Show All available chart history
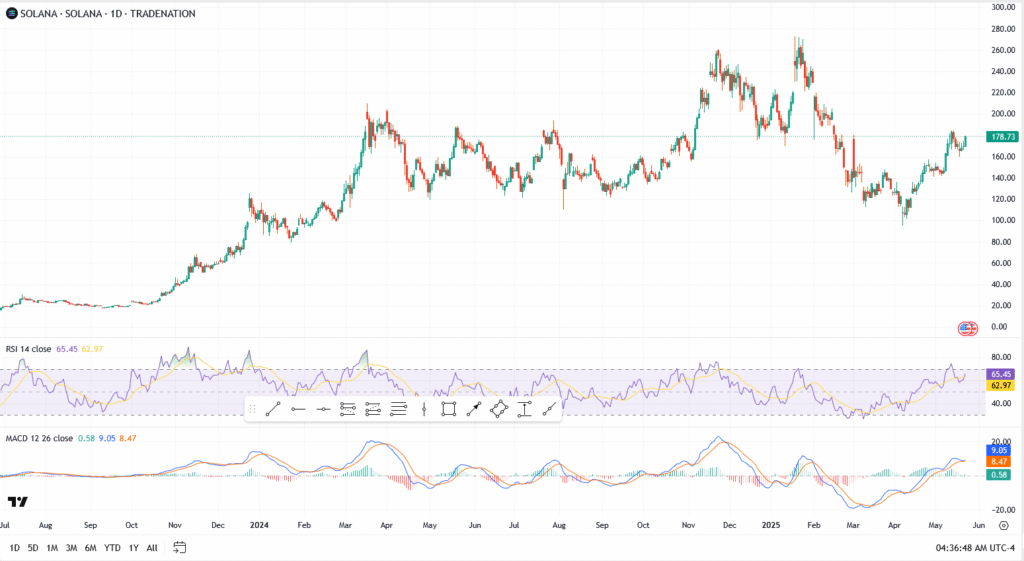This screenshot has width=1024, height=561. click(x=152, y=547)
